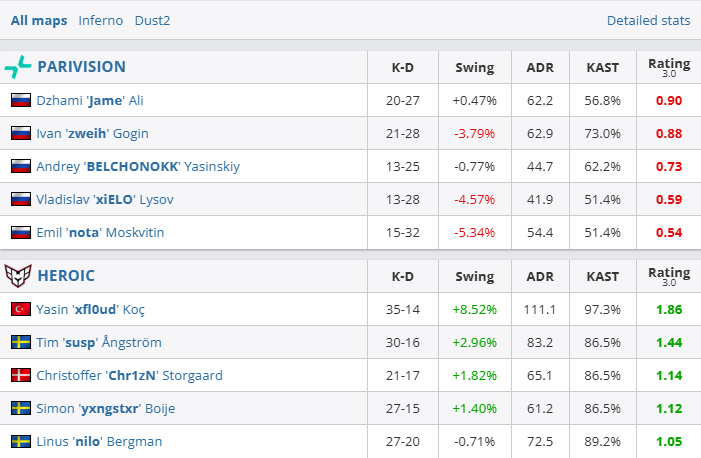The height and width of the screenshot is (458, 701).
Task: Click the Russian flag beside nota
Action: pyautogui.click(x=20, y=232)
